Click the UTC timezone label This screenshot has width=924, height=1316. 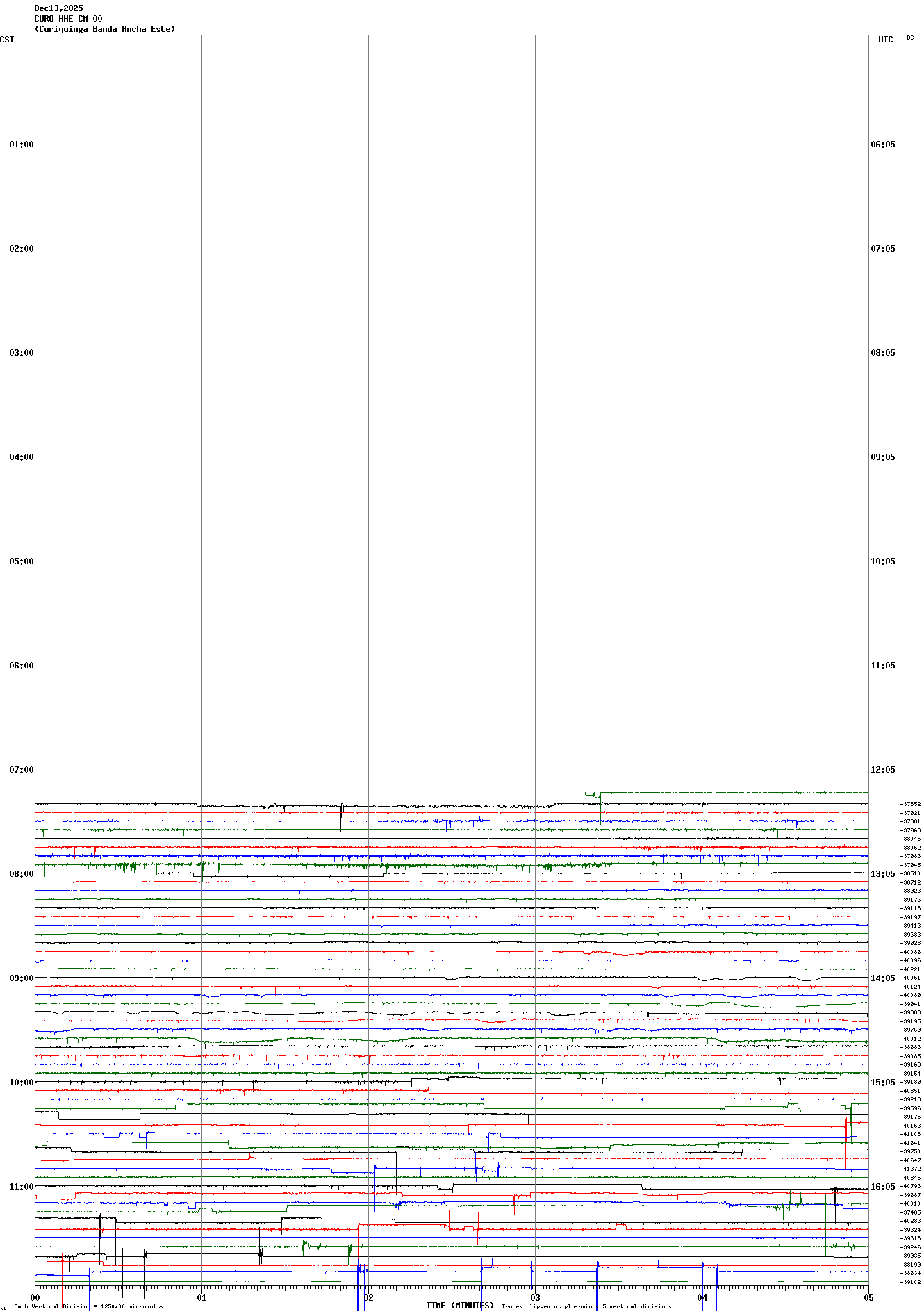[885, 40]
